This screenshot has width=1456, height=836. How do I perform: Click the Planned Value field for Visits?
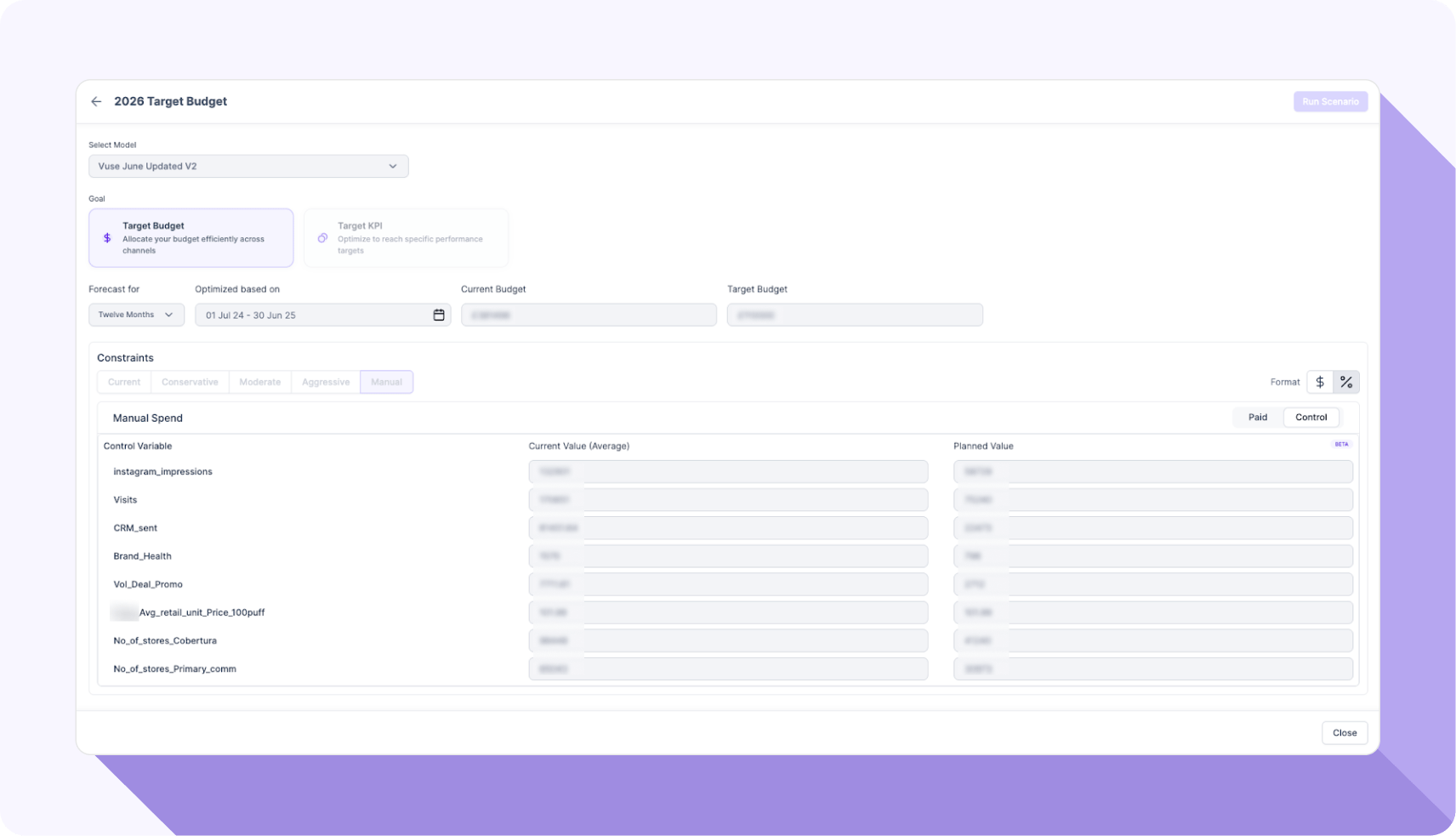[x=1153, y=500]
